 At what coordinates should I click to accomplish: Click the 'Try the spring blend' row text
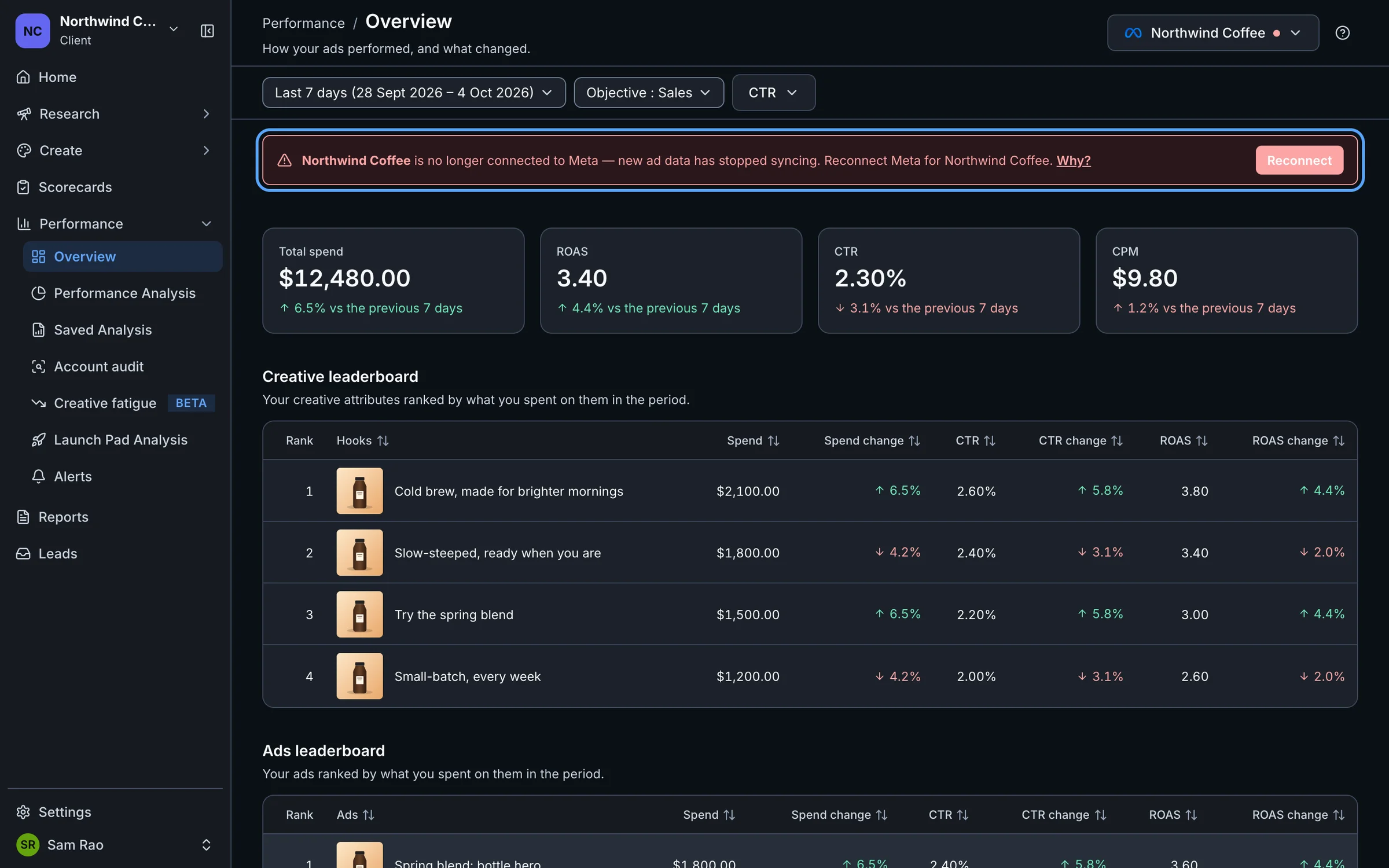click(x=454, y=615)
